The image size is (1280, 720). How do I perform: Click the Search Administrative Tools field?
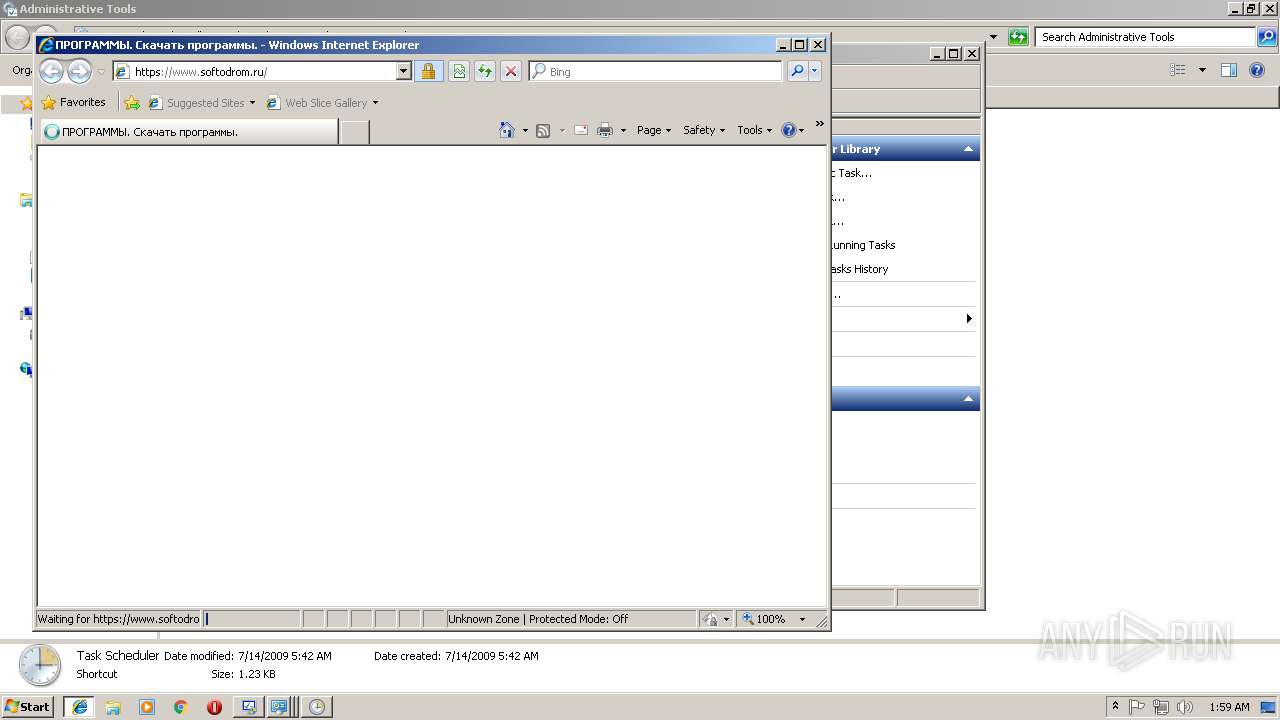pyautogui.click(x=1145, y=37)
